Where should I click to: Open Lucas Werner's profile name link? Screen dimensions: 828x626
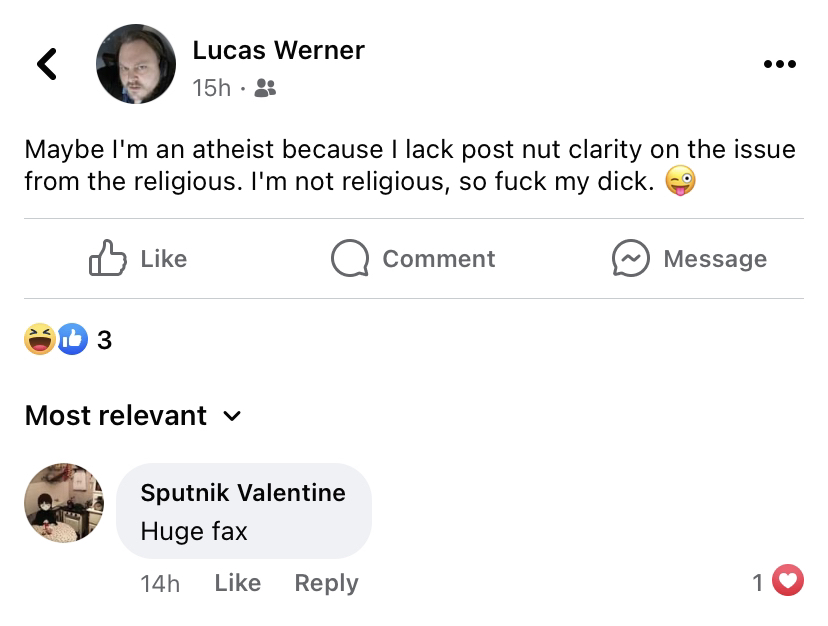(278, 50)
